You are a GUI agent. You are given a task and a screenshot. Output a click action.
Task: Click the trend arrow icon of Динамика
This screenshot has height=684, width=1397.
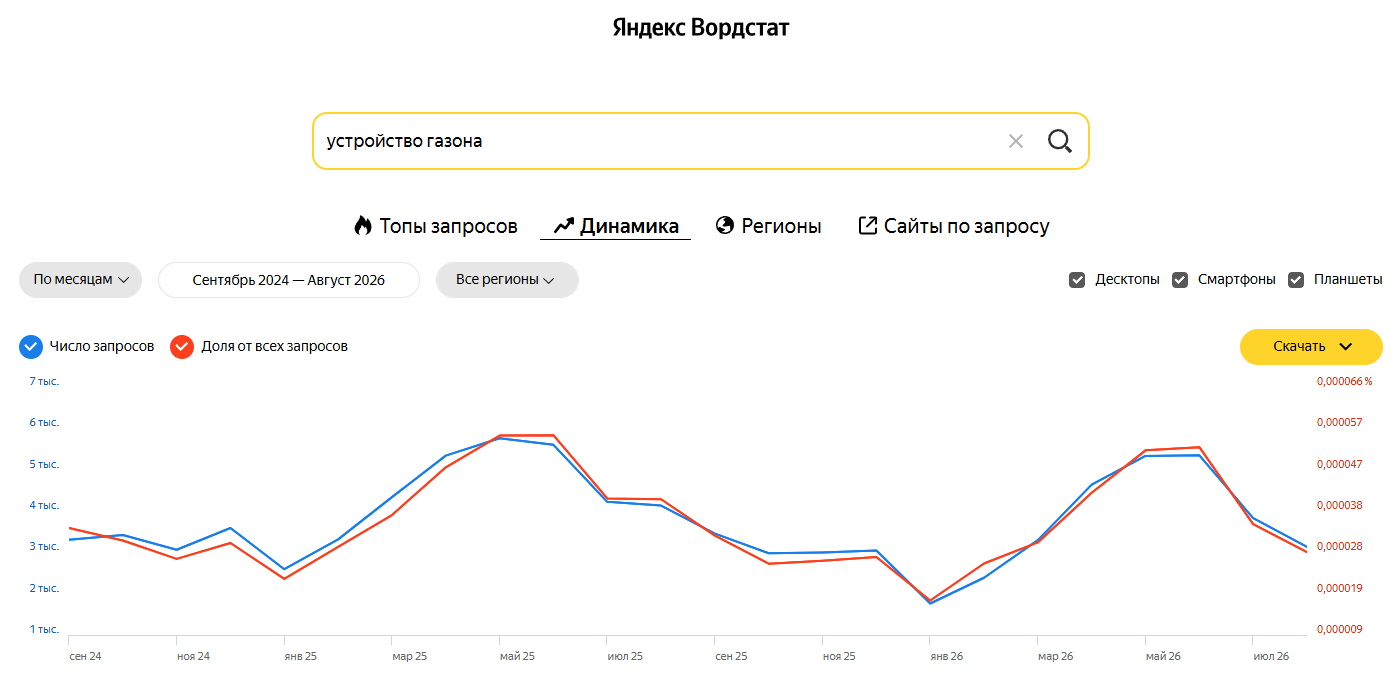tap(563, 226)
